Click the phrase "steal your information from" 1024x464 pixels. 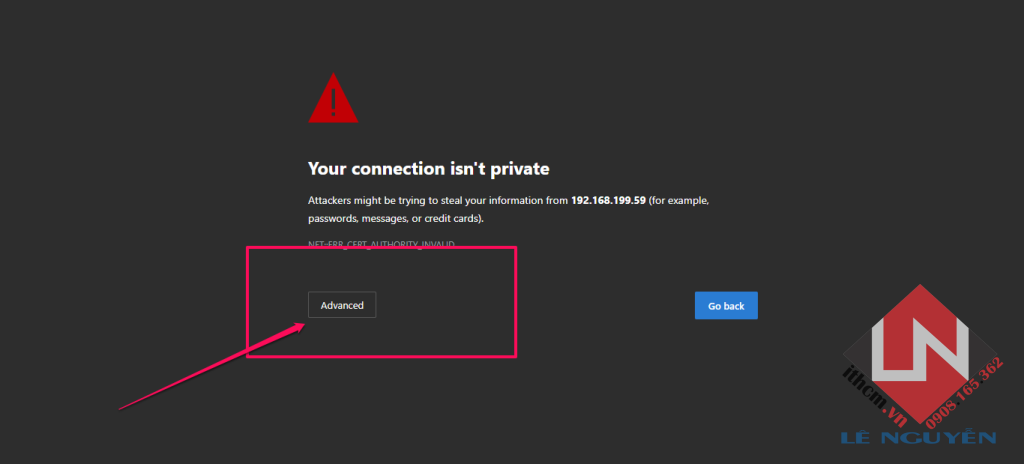[503, 200]
